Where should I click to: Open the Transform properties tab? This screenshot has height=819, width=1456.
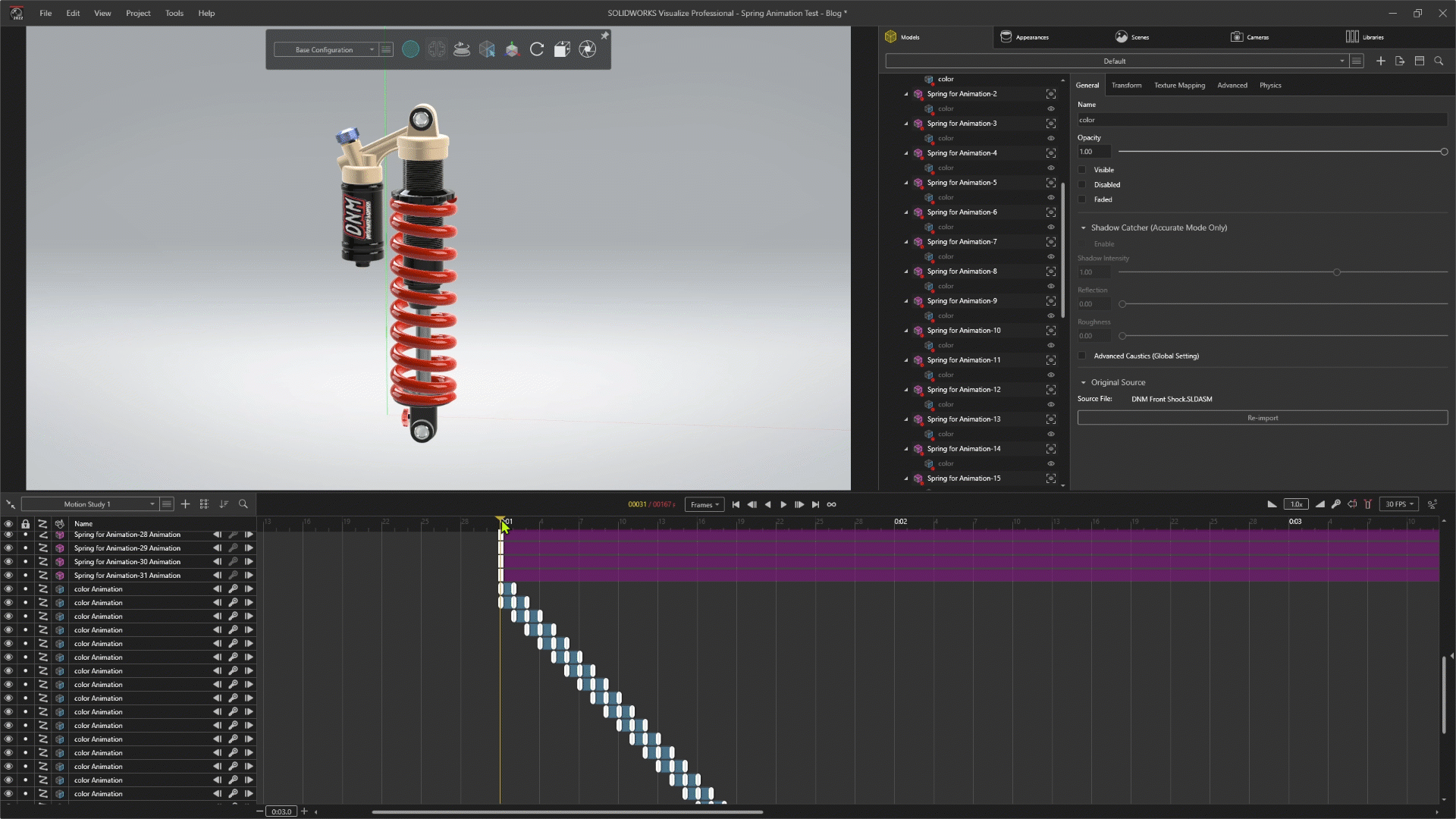click(x=1126, y=86)
